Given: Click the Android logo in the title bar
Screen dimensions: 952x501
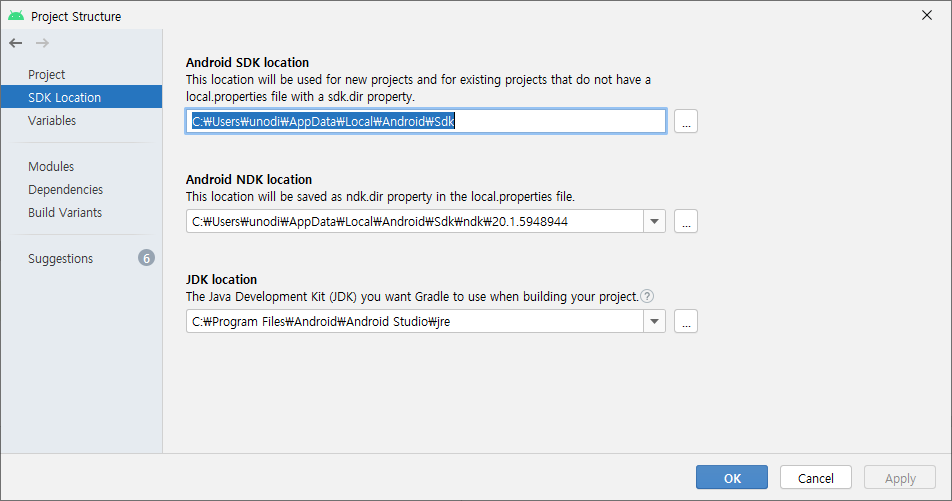Looking at the screenshot, I should (x=16, y=16).
